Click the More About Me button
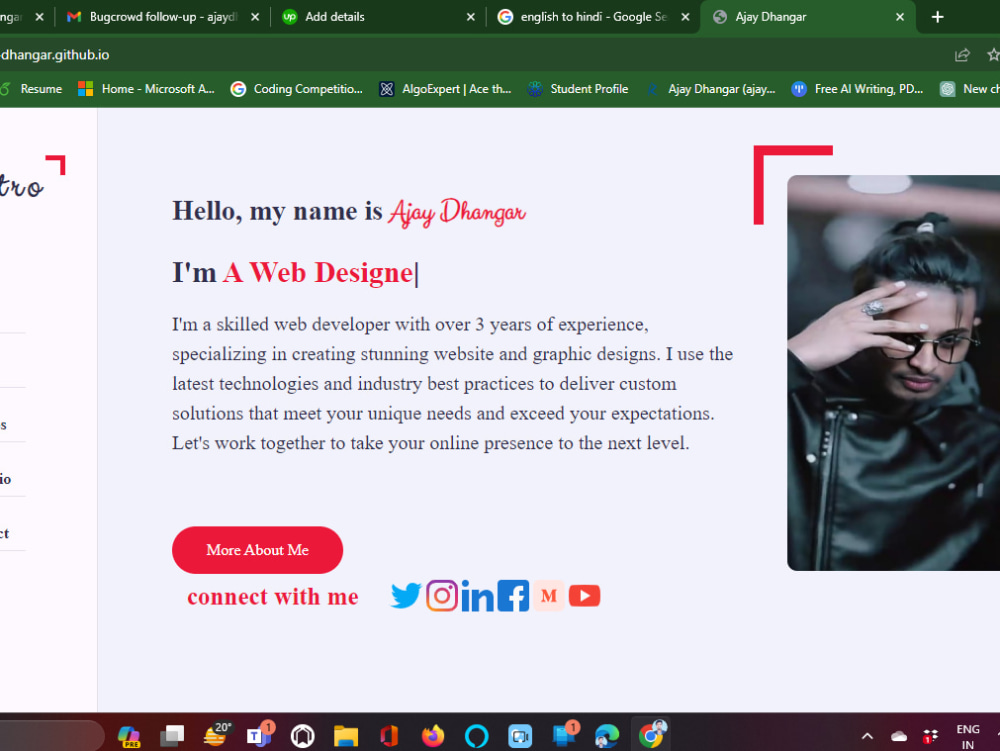The image size is (1000, 751). (x=257, y=550)
